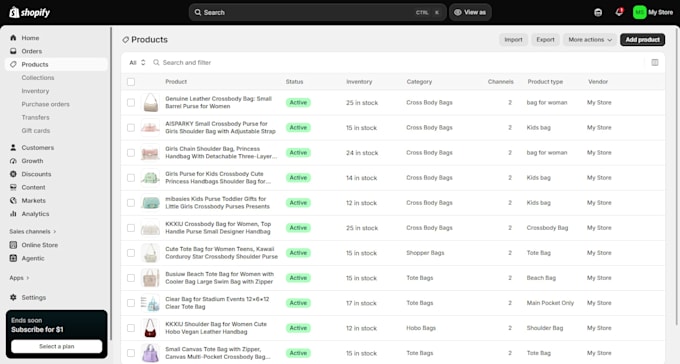Screen dimensions: 680x364
Task: Check the Cute Tote Bag row
Action: (x=131, y=253)
